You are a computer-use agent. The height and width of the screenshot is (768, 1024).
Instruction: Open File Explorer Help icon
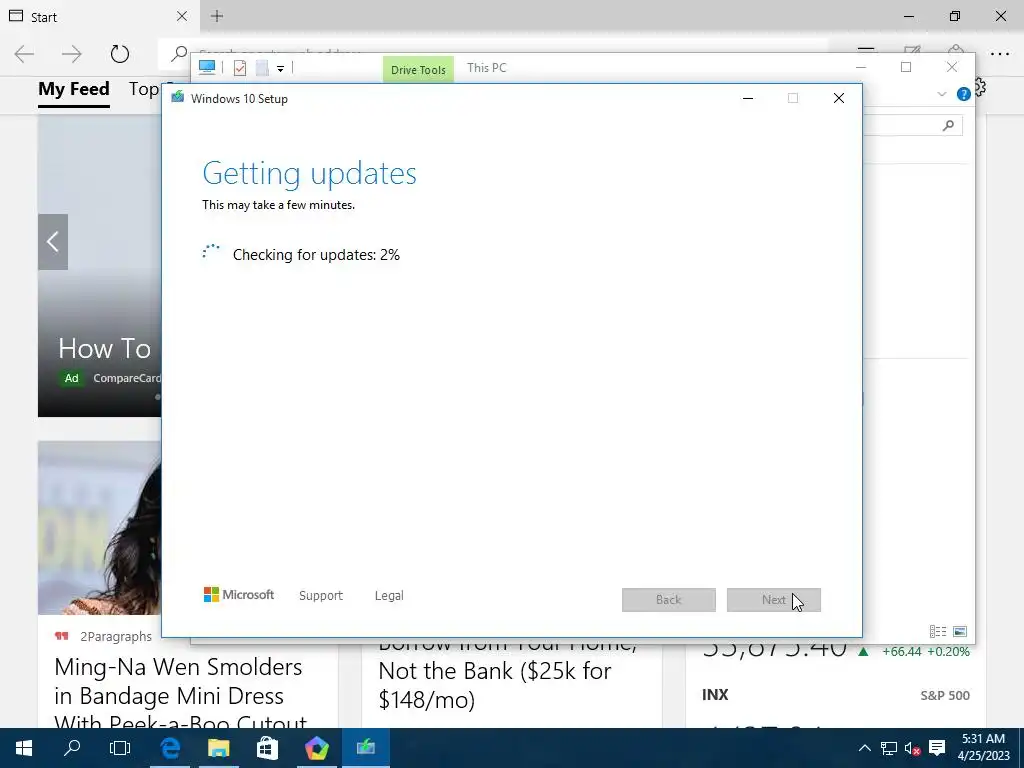pyautogui.click(x=963, y=94)
